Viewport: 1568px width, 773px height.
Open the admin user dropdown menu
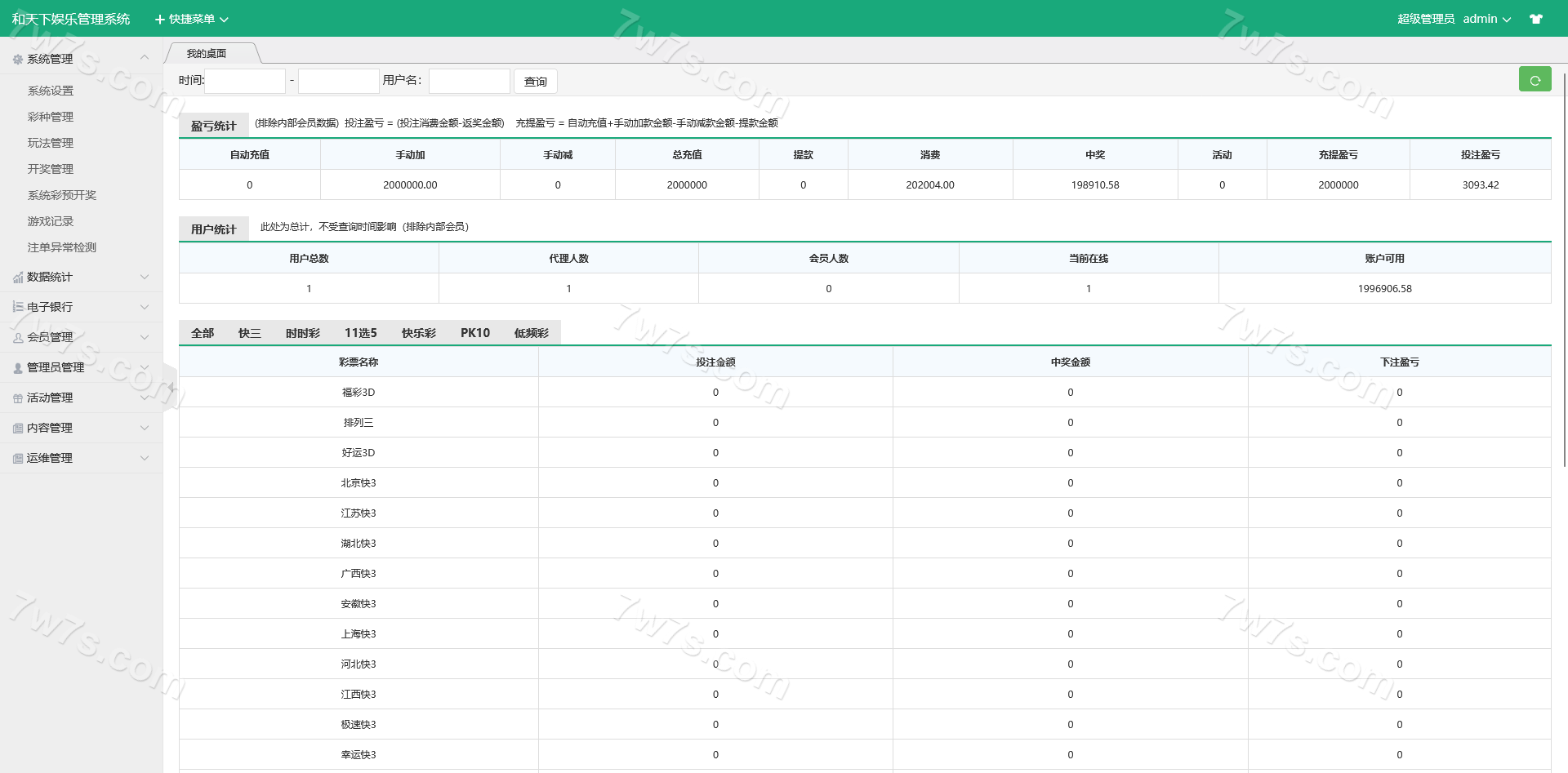pos(1486,19)
